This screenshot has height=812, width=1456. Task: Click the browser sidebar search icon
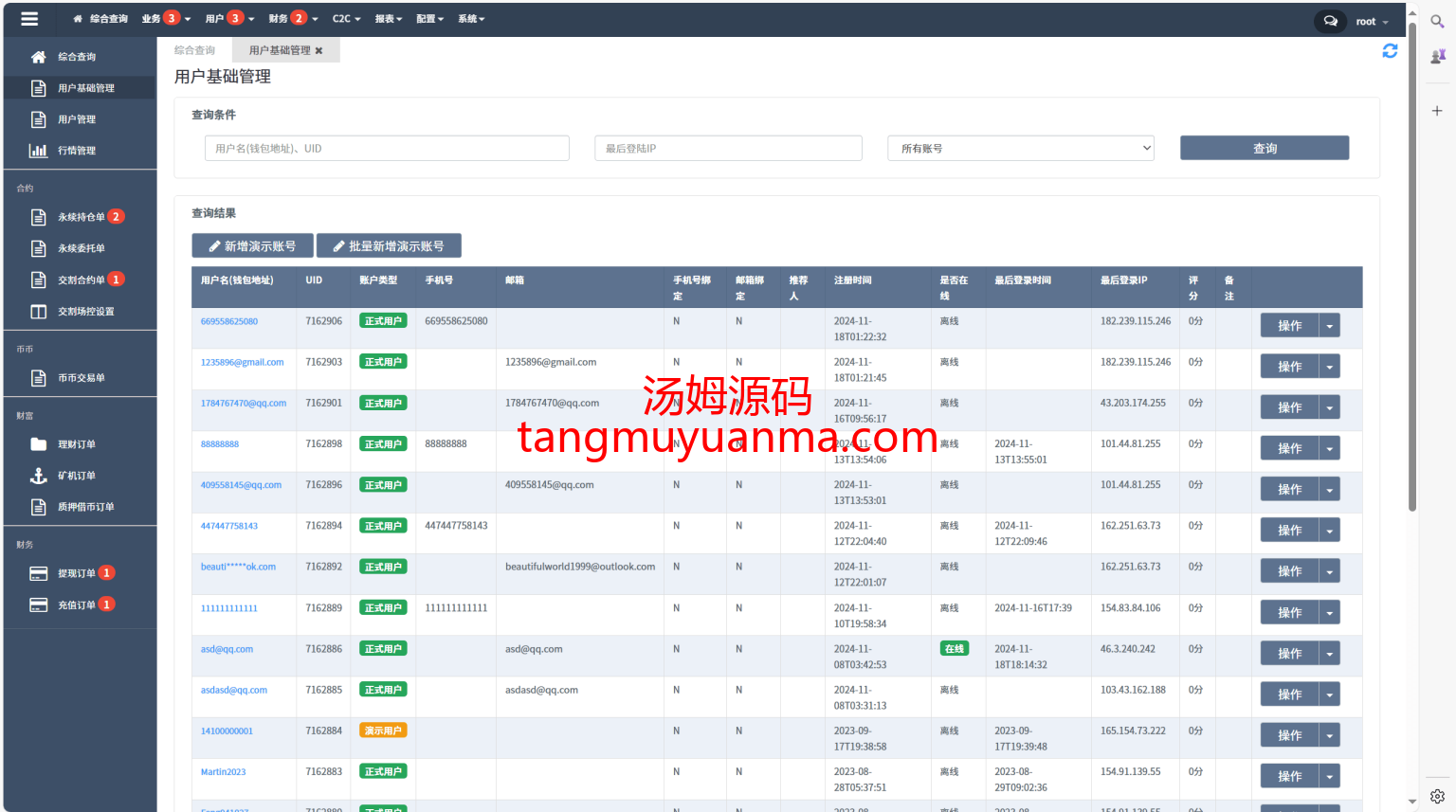[x=1437, y=22]
